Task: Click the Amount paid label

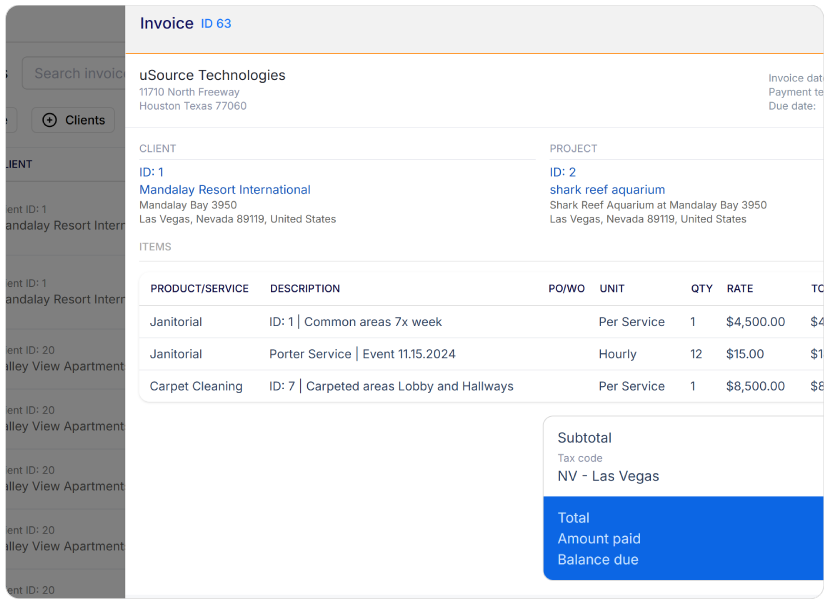Action: (599, 538)
